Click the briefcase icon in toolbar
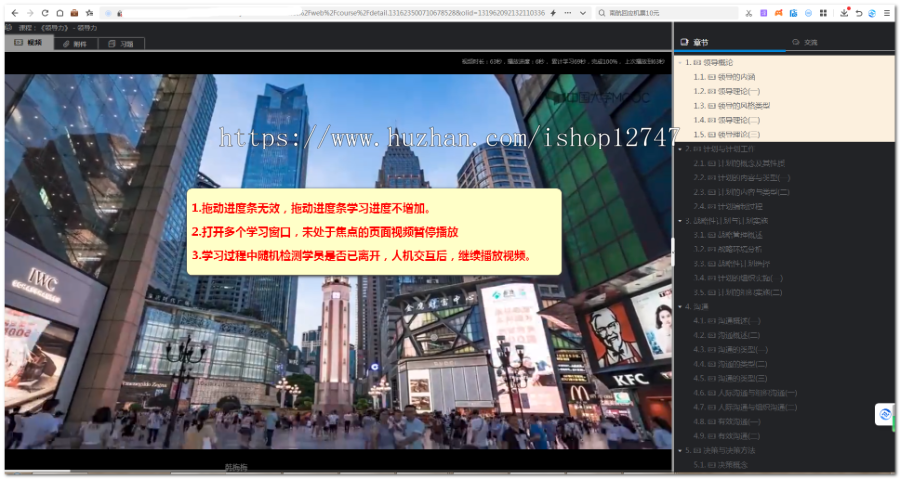Viewport: 900px width, 479px height. [75, 13]
